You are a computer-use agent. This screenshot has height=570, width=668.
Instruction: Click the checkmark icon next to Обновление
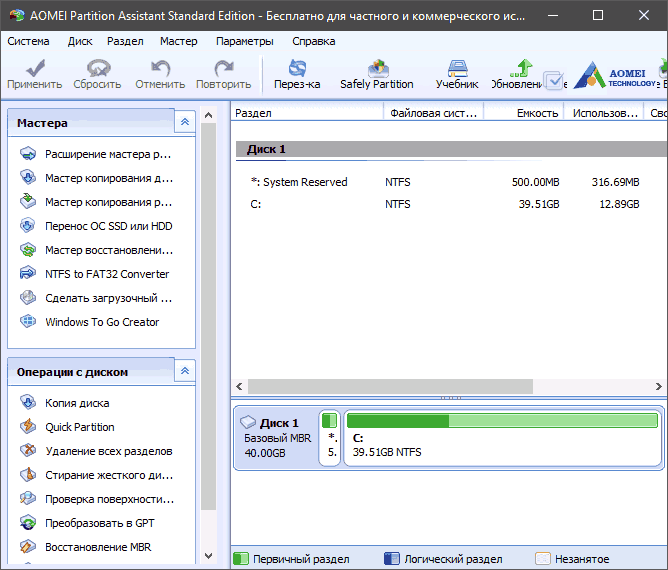pyautogui.click(x=554, y=81)
